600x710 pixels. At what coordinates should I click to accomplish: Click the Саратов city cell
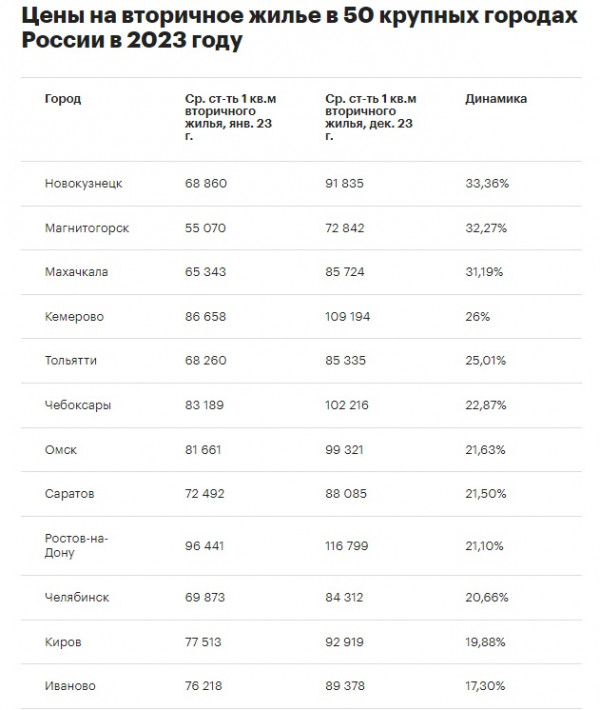(69, 494)
